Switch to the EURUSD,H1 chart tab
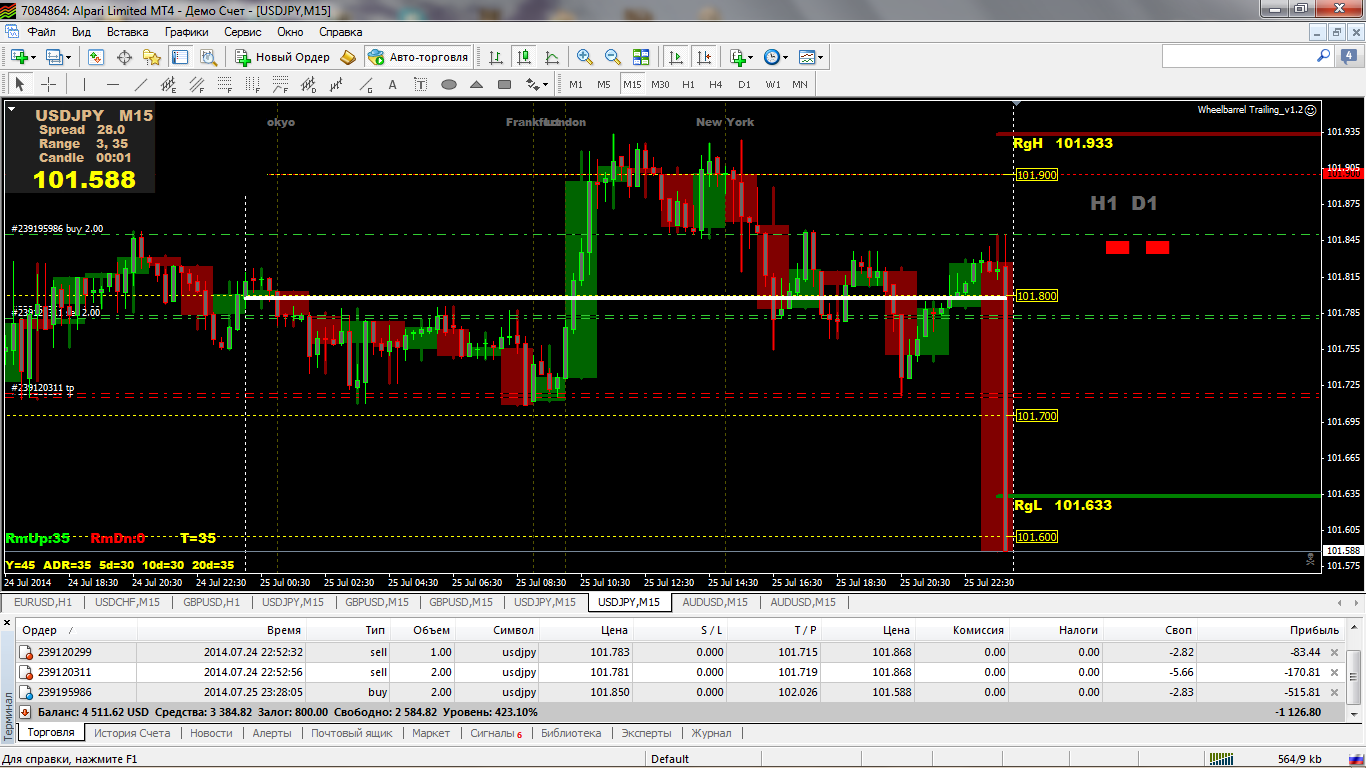 pos(44,602)
